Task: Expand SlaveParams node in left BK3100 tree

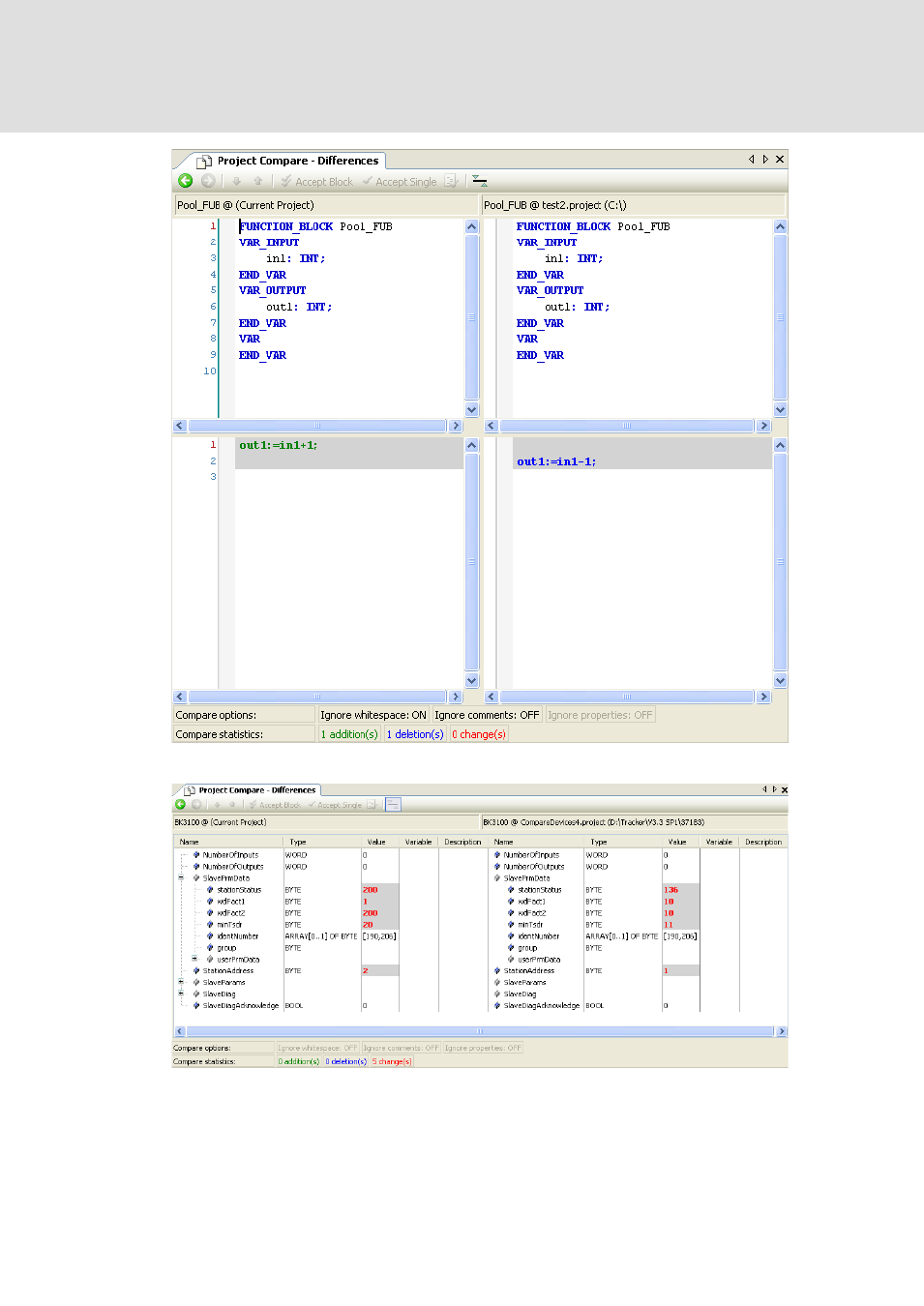Action: [181, 982]
